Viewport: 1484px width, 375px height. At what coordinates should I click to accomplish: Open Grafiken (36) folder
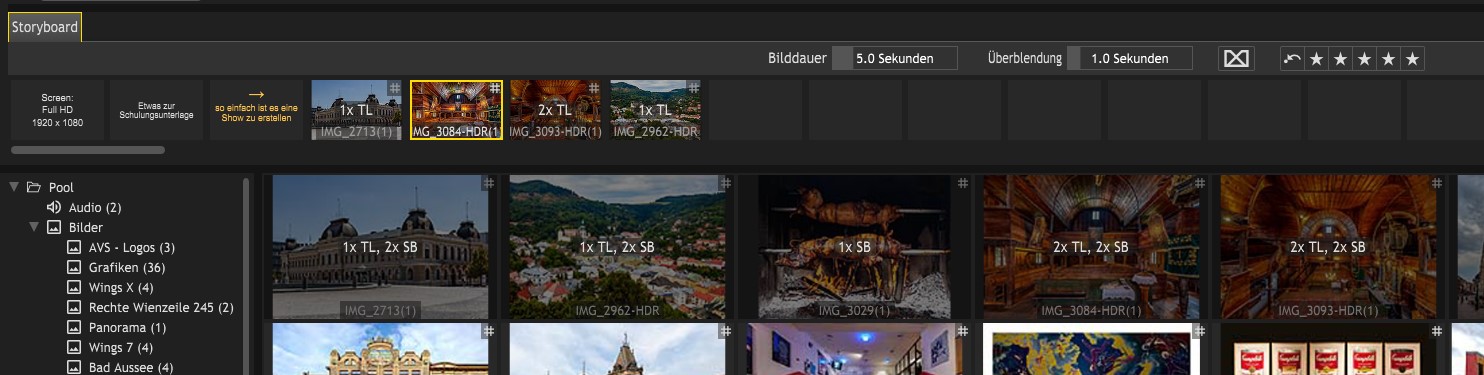point(127,267)
